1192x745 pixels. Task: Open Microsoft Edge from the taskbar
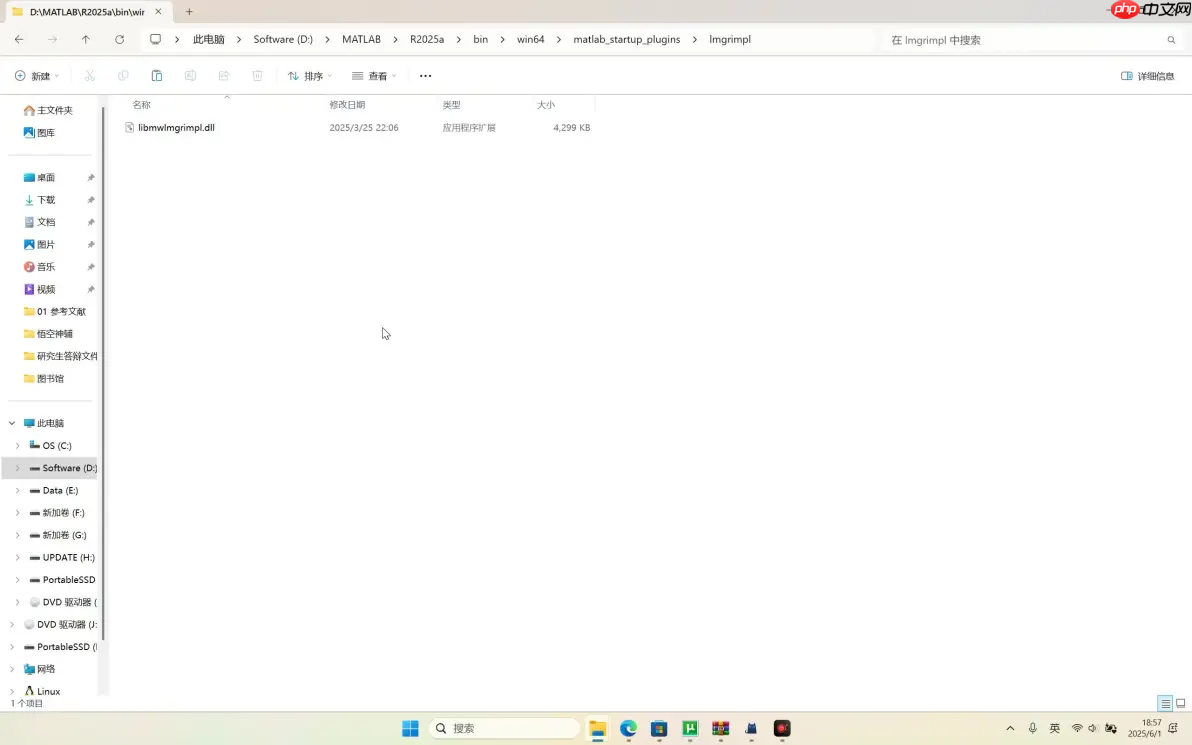click(627, 729)
